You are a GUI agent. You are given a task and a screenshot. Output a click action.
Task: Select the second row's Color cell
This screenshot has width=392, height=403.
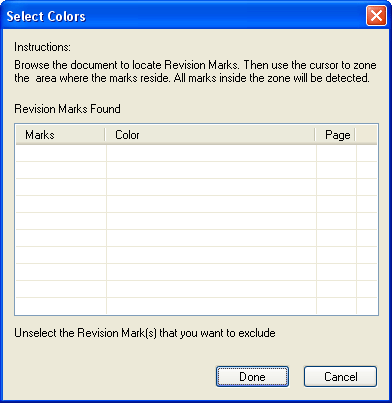(211, 170)
